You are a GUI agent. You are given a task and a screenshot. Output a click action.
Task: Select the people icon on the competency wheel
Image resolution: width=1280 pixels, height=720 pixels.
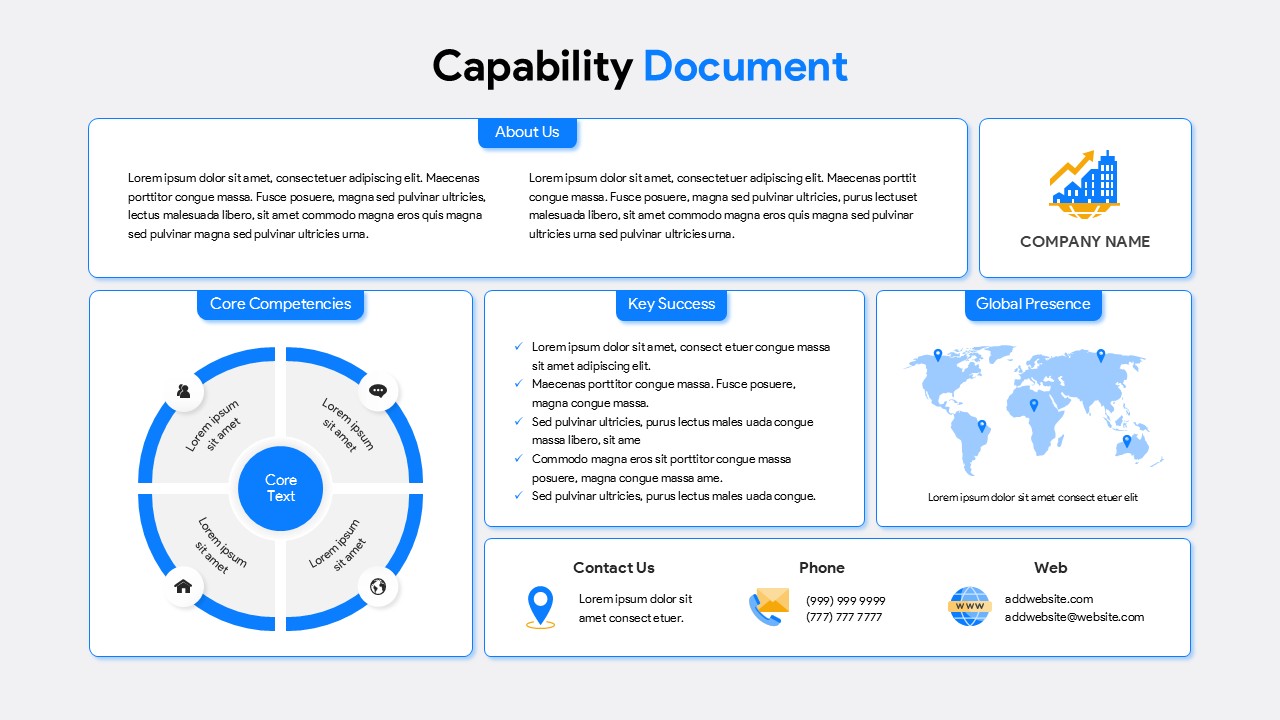point(183,391)
